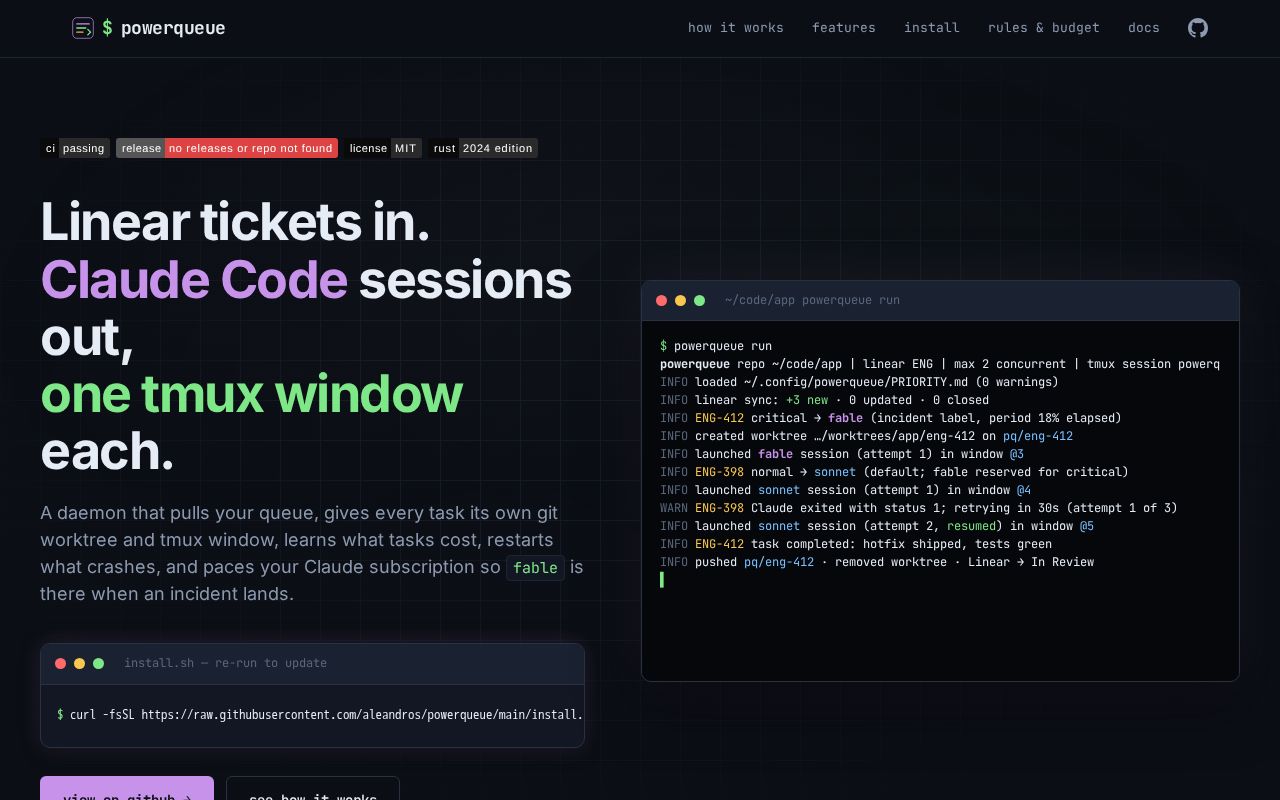Click the 'task completed: hotfix shipped' log line

(x=856, y=544)
